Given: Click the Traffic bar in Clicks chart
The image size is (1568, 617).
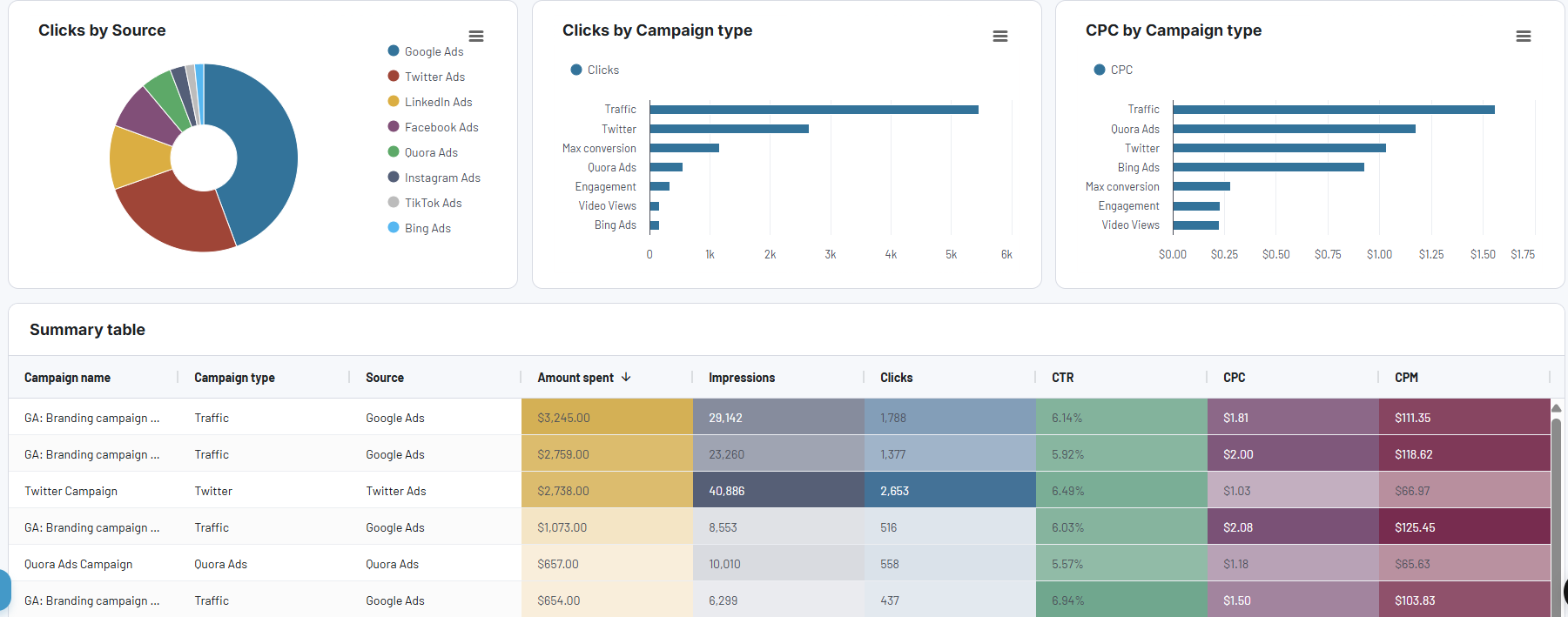Looking at the screenshot, I should (814, 110).
